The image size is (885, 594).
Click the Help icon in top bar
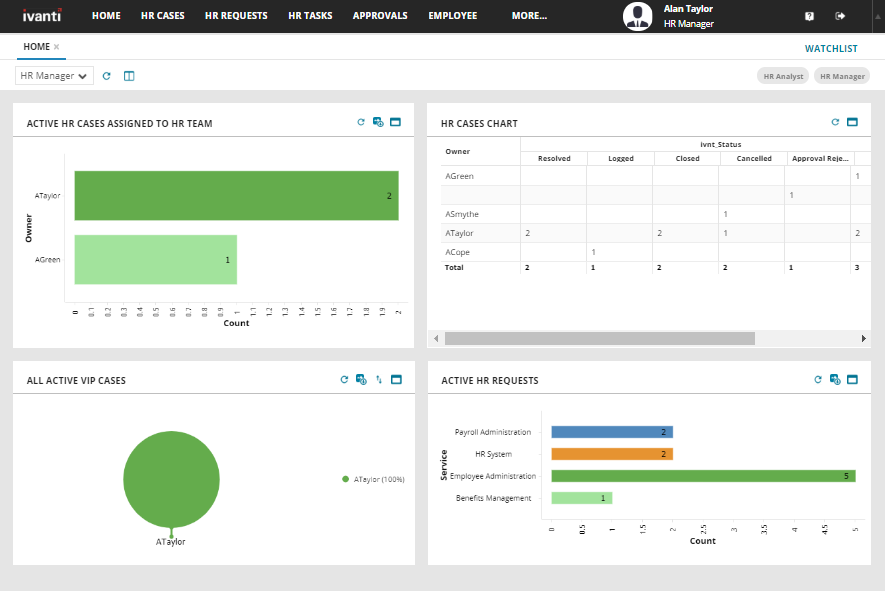click(809, 16)
